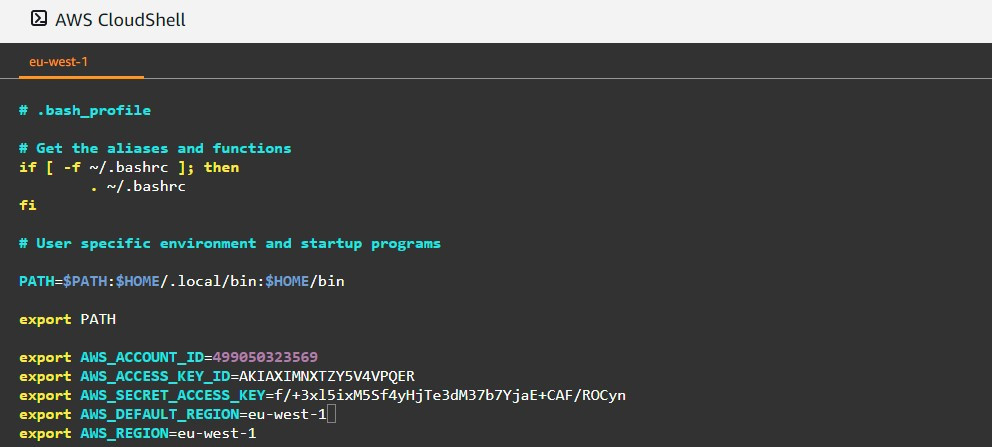Click the AWS_DEFAULT_REGION variable name
This screenshot has width=992, height=447.
click(159, 414)
